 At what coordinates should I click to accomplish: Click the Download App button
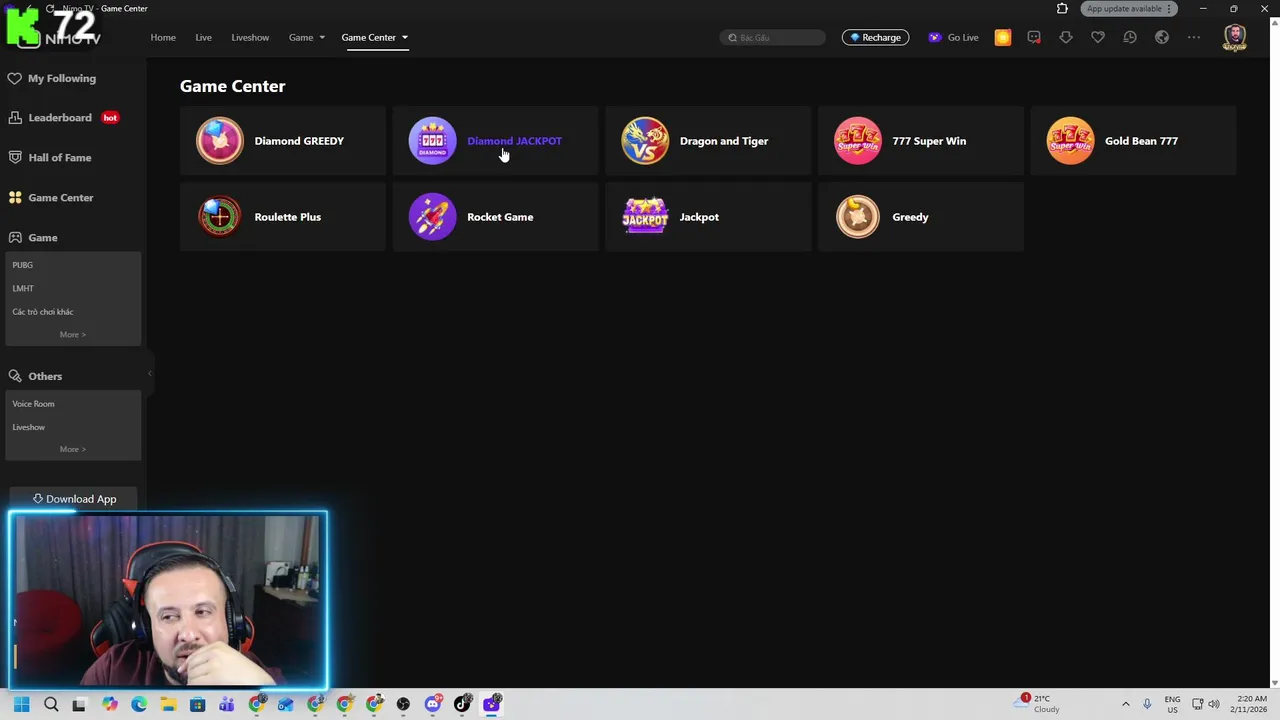coord(73,498)
